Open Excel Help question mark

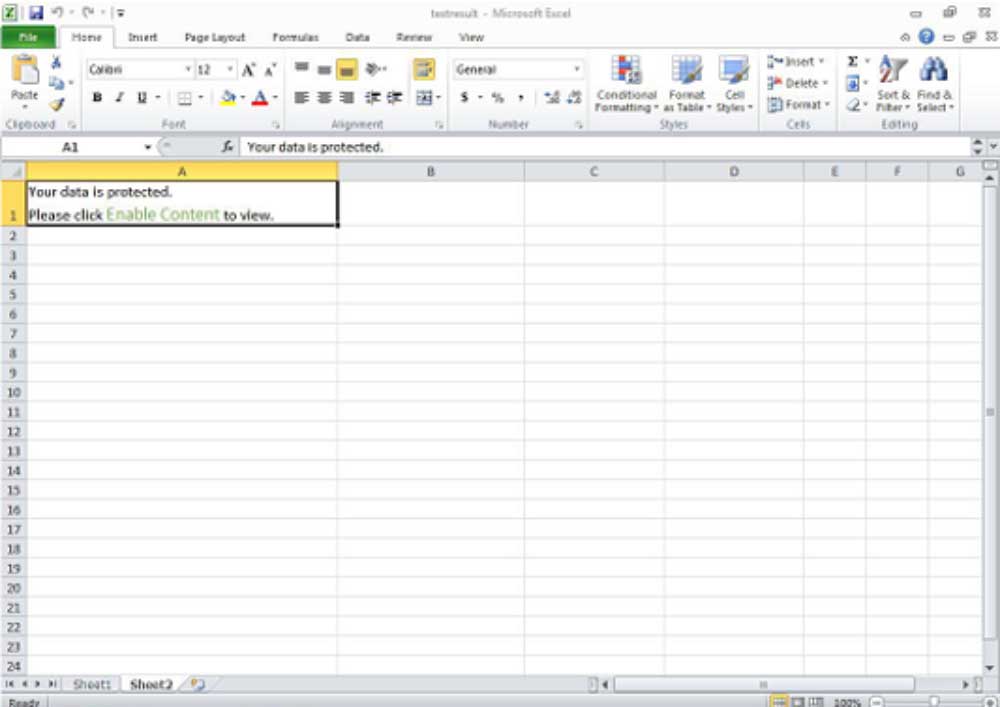[x=927, y=37]
